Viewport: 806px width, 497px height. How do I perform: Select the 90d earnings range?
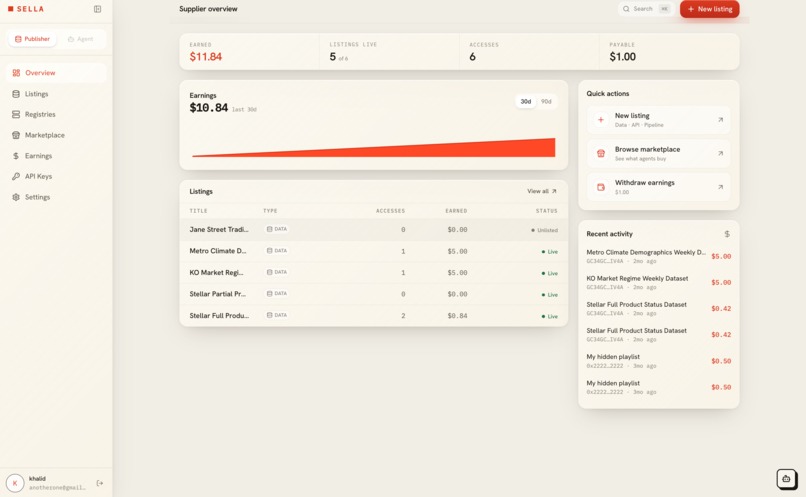coord(546,102)
